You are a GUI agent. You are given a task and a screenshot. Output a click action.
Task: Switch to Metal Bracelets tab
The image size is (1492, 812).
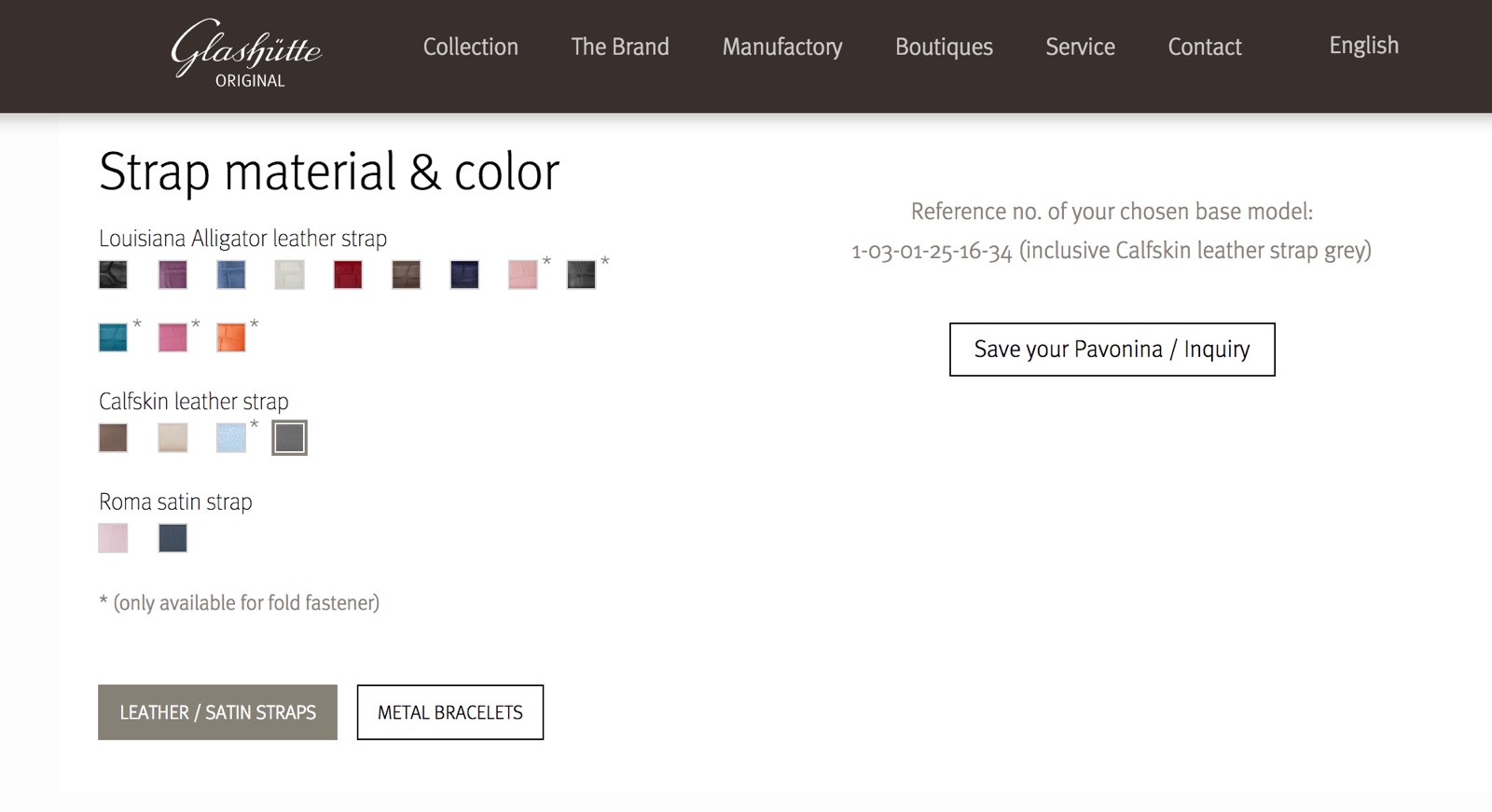[450, 712]
